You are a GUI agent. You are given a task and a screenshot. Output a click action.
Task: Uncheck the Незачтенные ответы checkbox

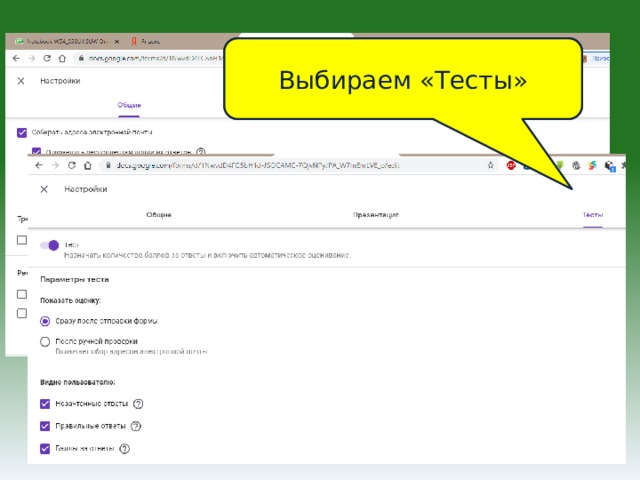pos(45,404)
